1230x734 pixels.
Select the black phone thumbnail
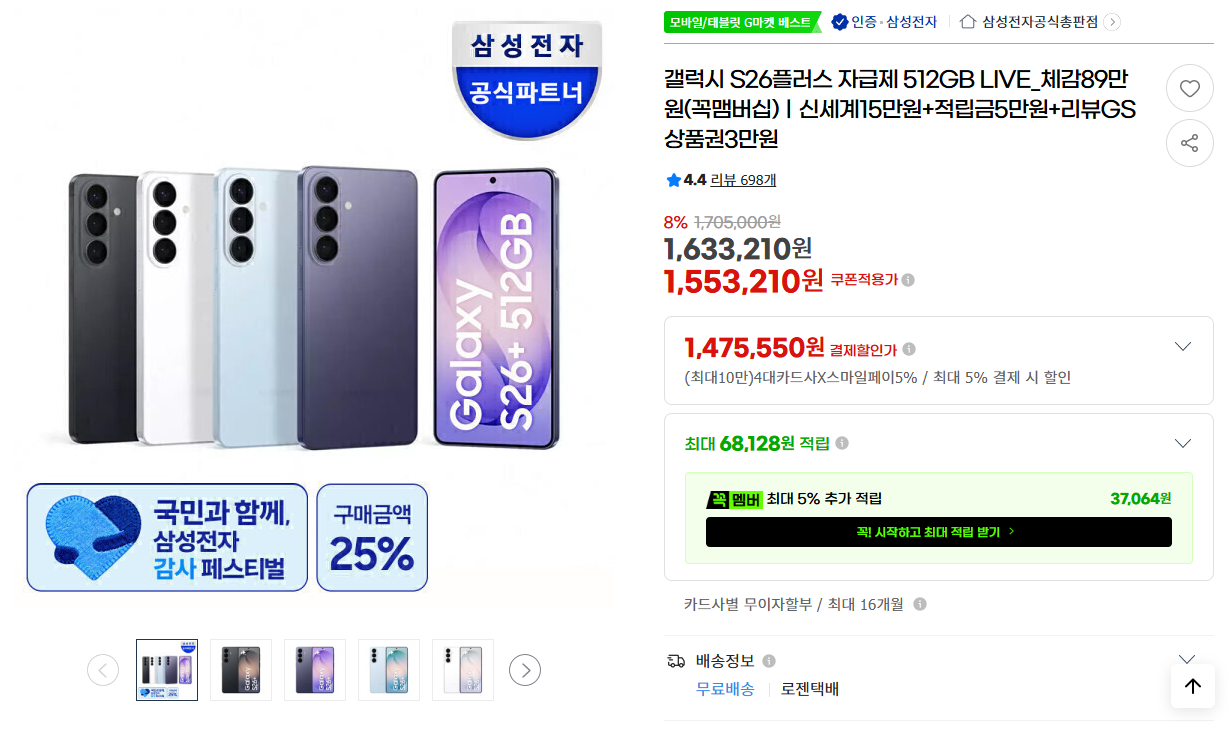click(x=241, y=670)
